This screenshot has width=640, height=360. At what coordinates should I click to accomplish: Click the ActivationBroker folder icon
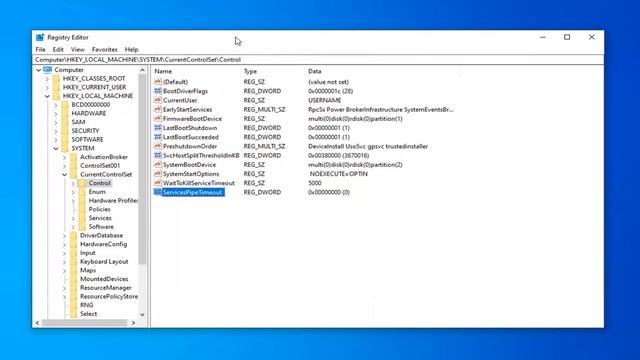[73, 157]
